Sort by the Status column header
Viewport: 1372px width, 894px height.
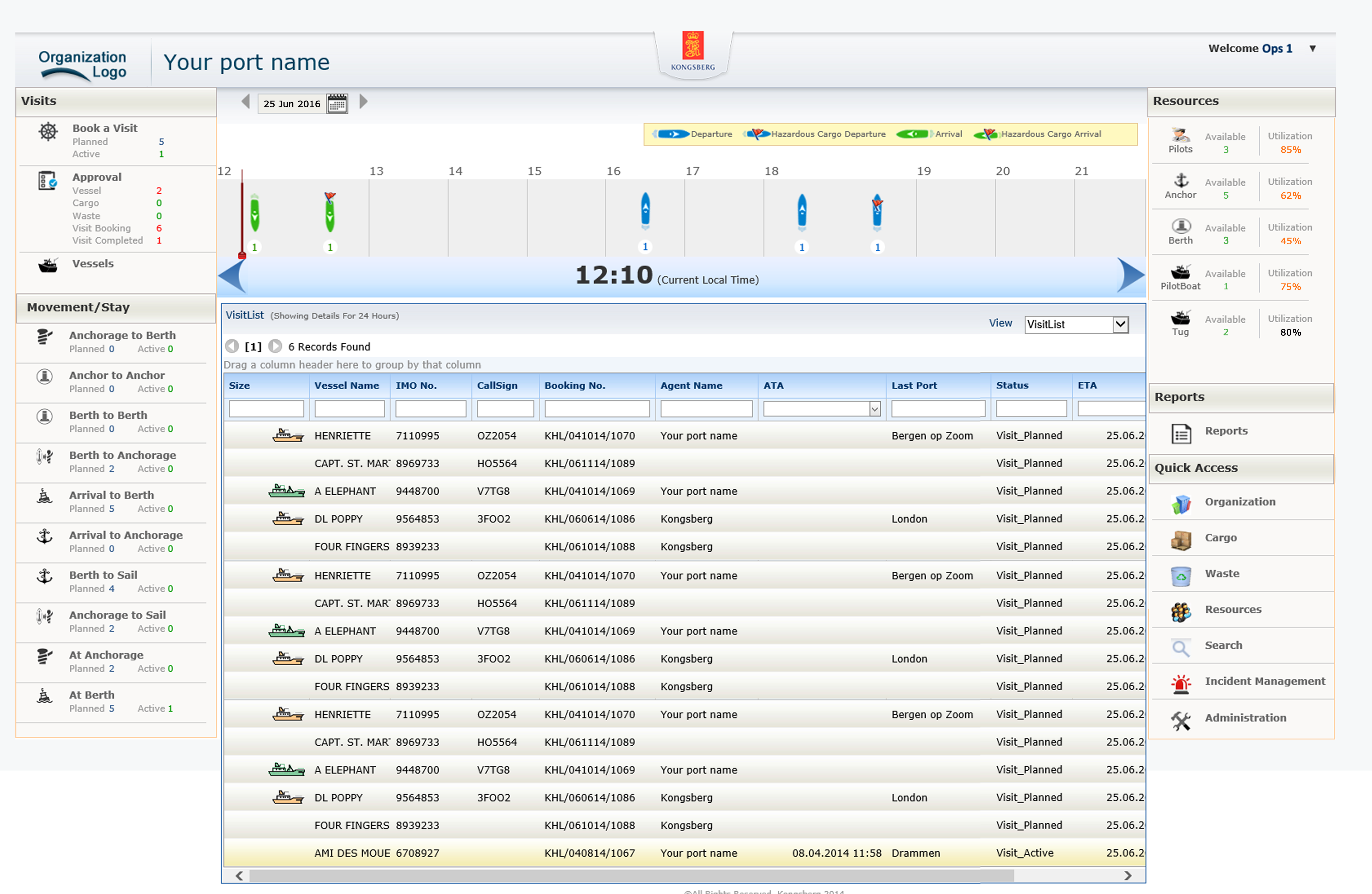click(1012, 386)
